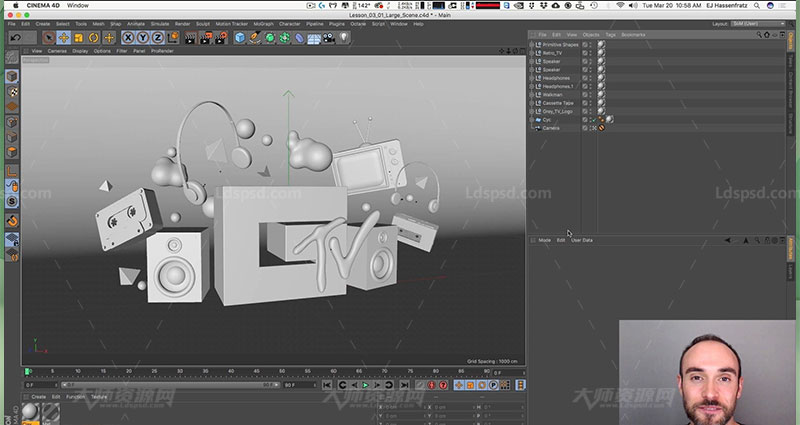Activate the Move tool

pyautogui.click(x=64, y=37)
